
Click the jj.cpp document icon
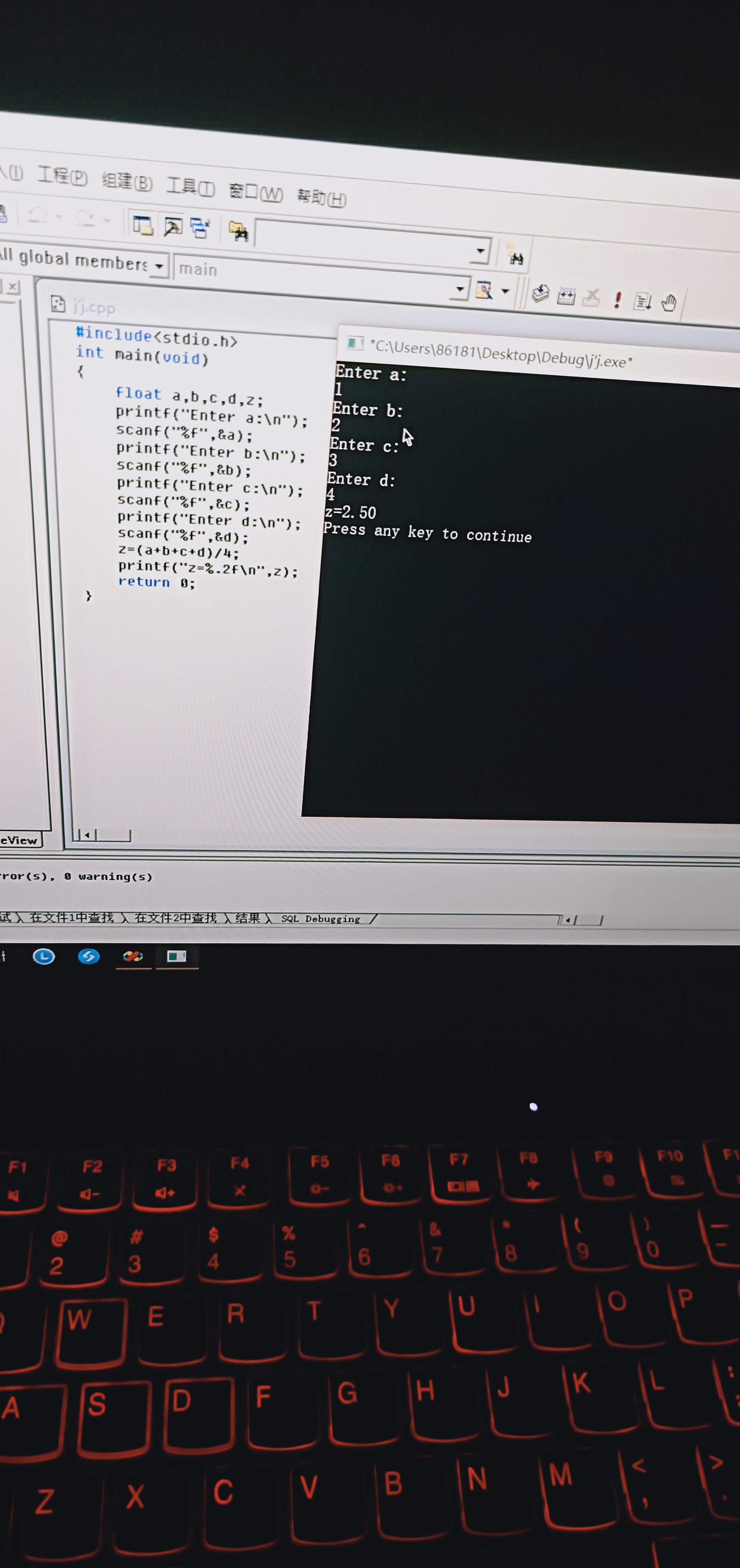(58, 303)
